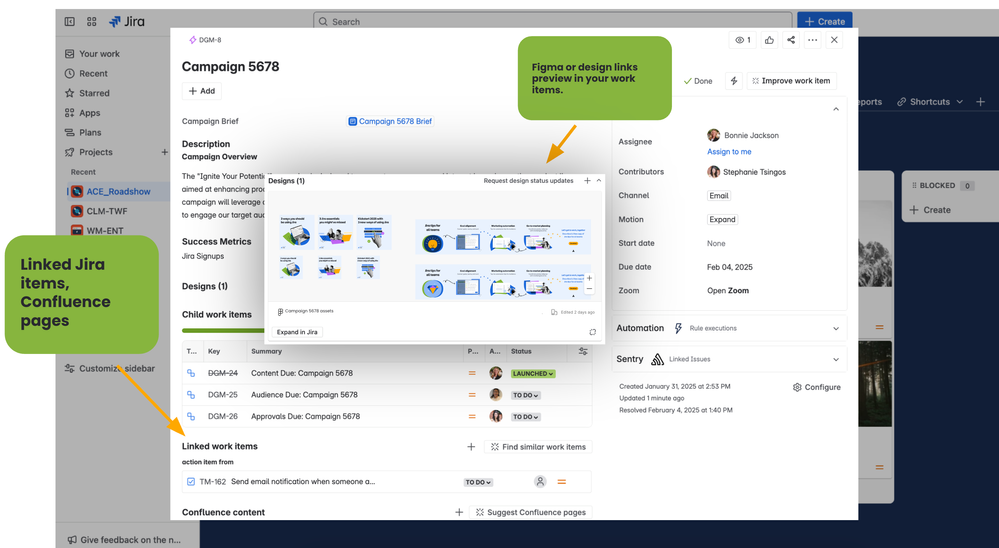Click the Sentry logo icon
The image size is (999, 548).
657,359
